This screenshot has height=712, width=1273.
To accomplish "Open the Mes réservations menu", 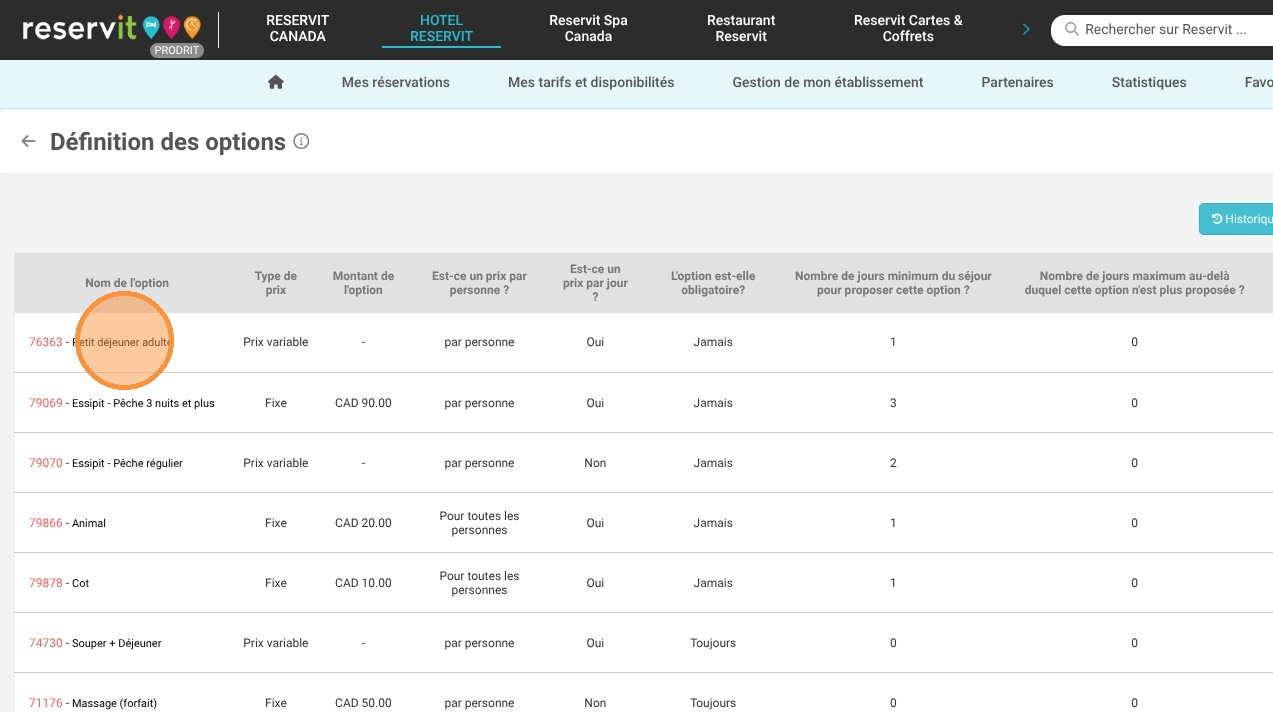I will [x=396, y=83].
